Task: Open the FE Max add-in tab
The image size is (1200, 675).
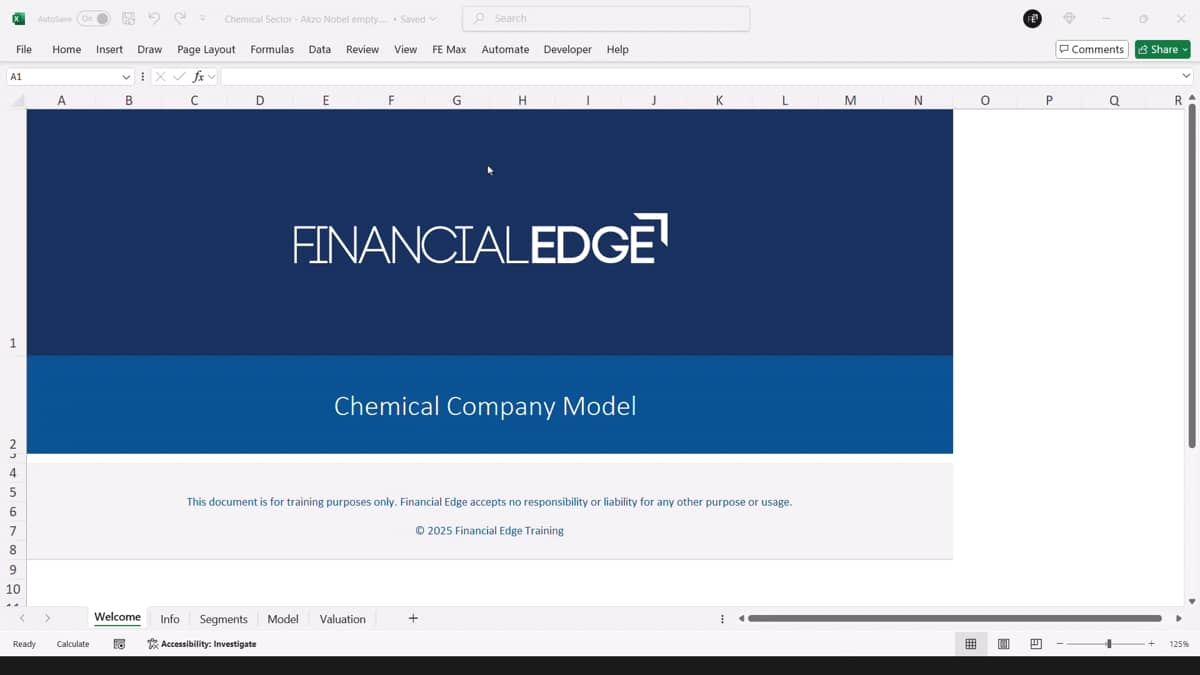Action: coord(449,49)
